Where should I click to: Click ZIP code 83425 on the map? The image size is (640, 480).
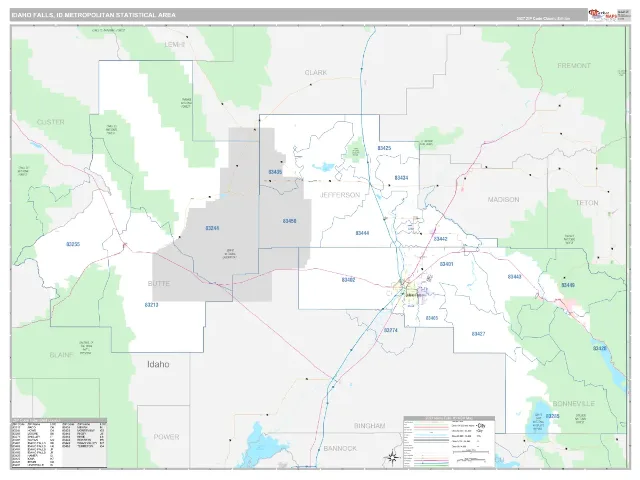384,148
